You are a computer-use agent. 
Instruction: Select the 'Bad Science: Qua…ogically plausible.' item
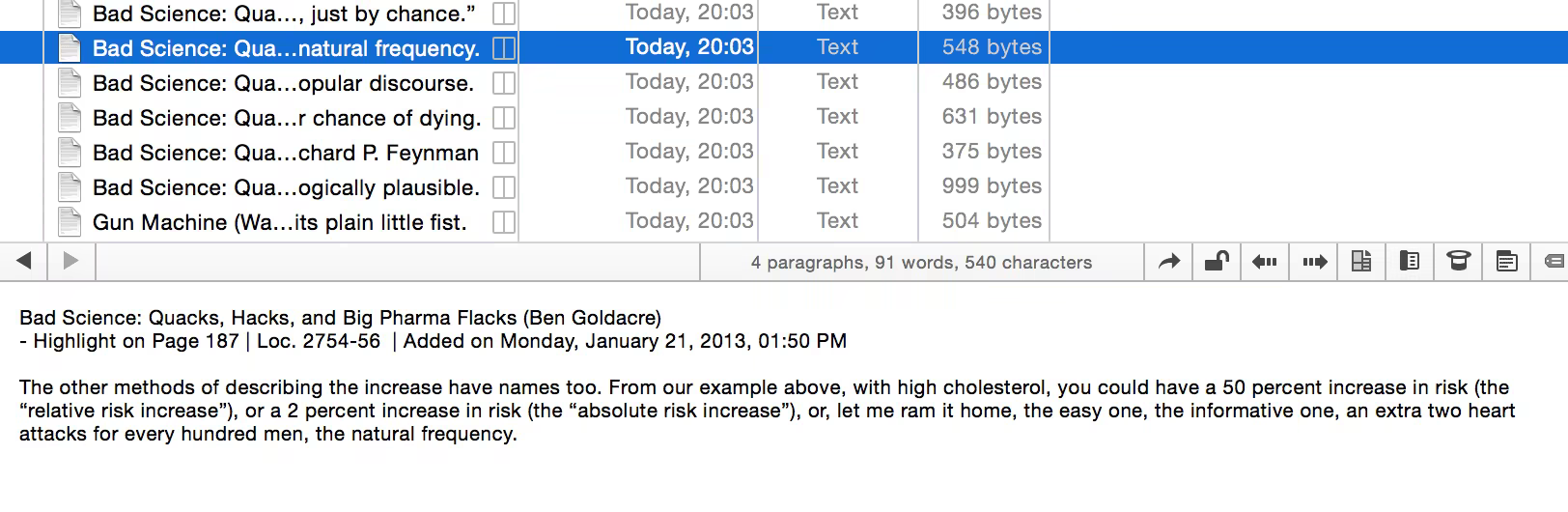286,187
